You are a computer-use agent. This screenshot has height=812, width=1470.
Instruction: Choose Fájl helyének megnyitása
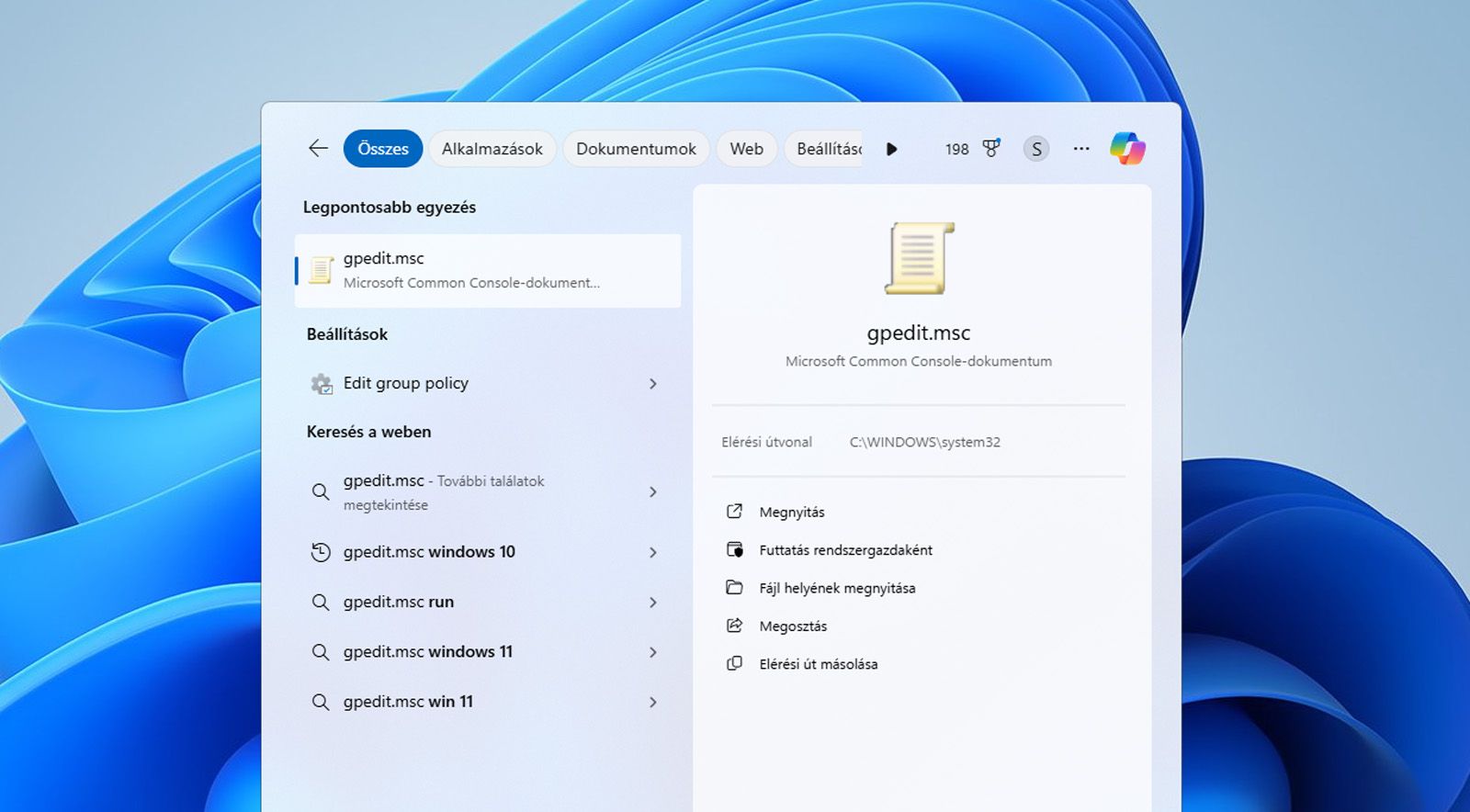[x=837, y=588]
